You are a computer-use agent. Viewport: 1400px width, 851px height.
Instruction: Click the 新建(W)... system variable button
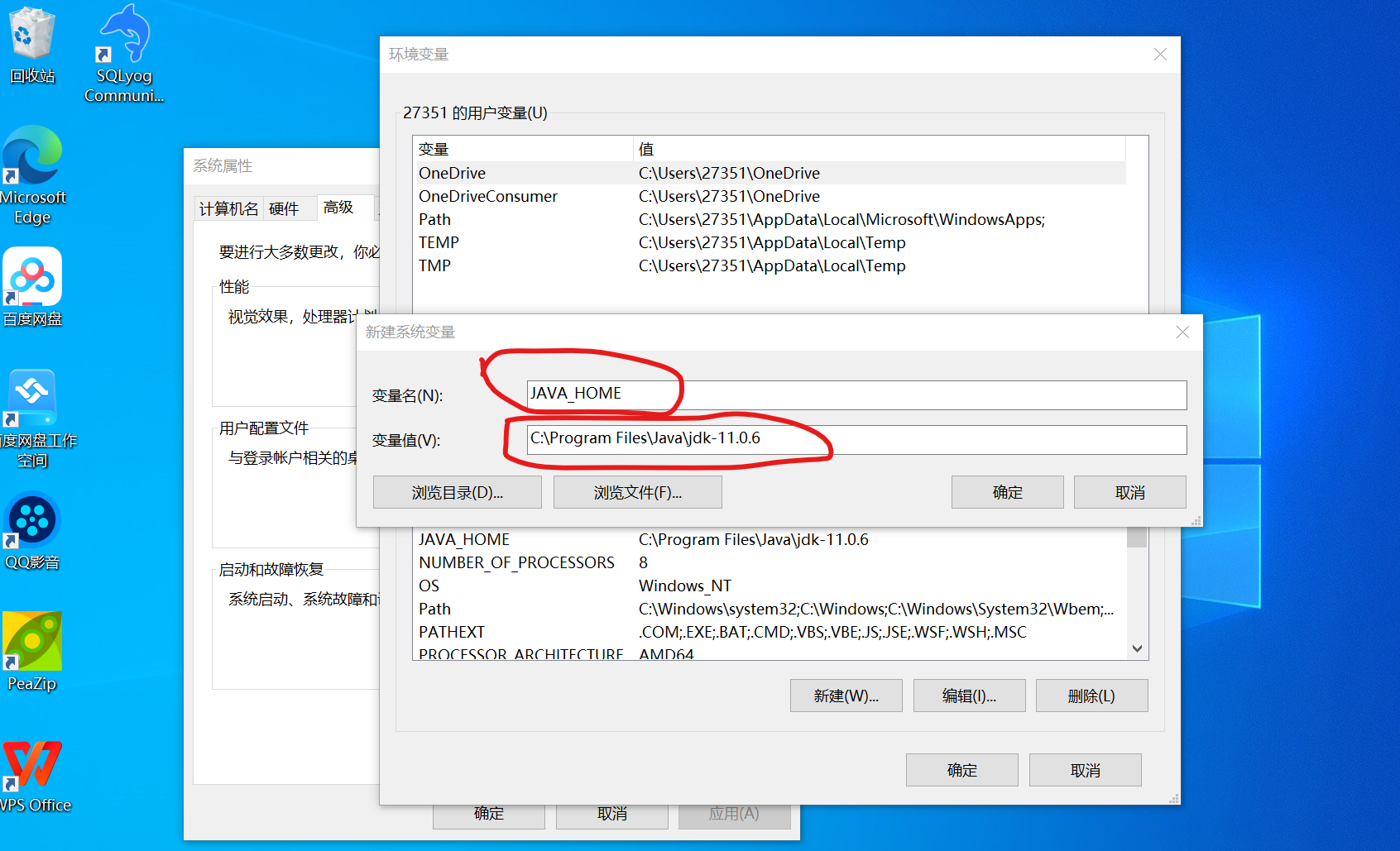846,696
